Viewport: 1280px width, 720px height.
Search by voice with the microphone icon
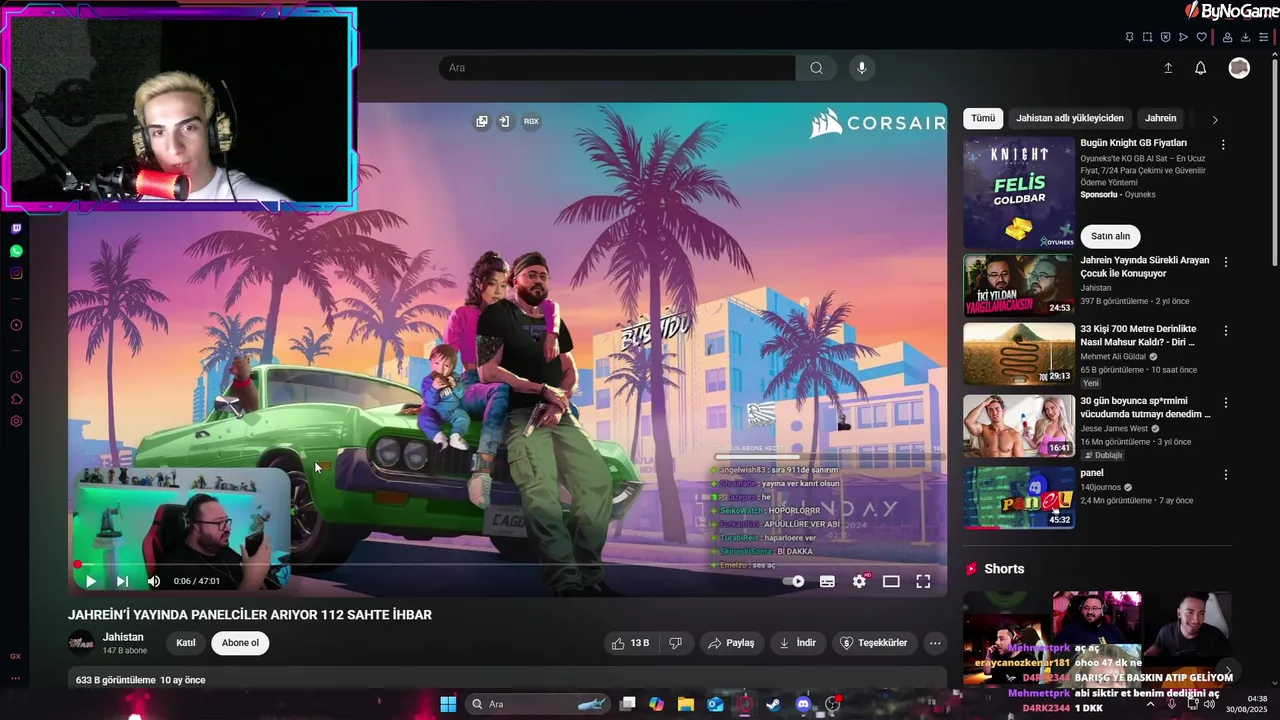862,68
